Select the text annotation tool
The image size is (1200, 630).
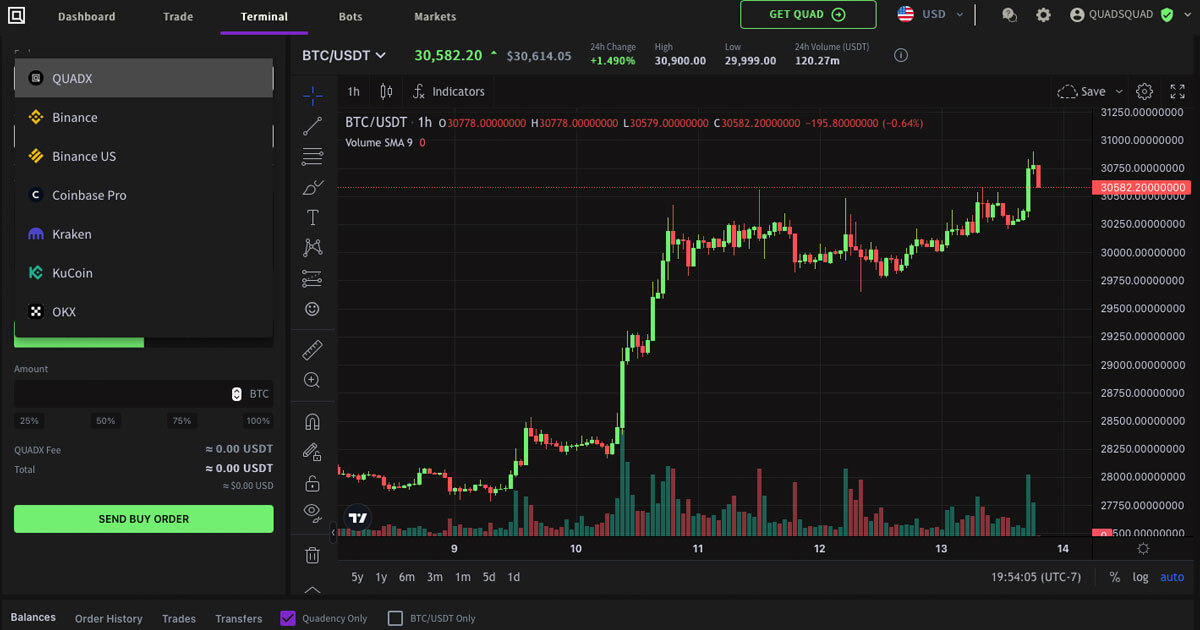312,217
